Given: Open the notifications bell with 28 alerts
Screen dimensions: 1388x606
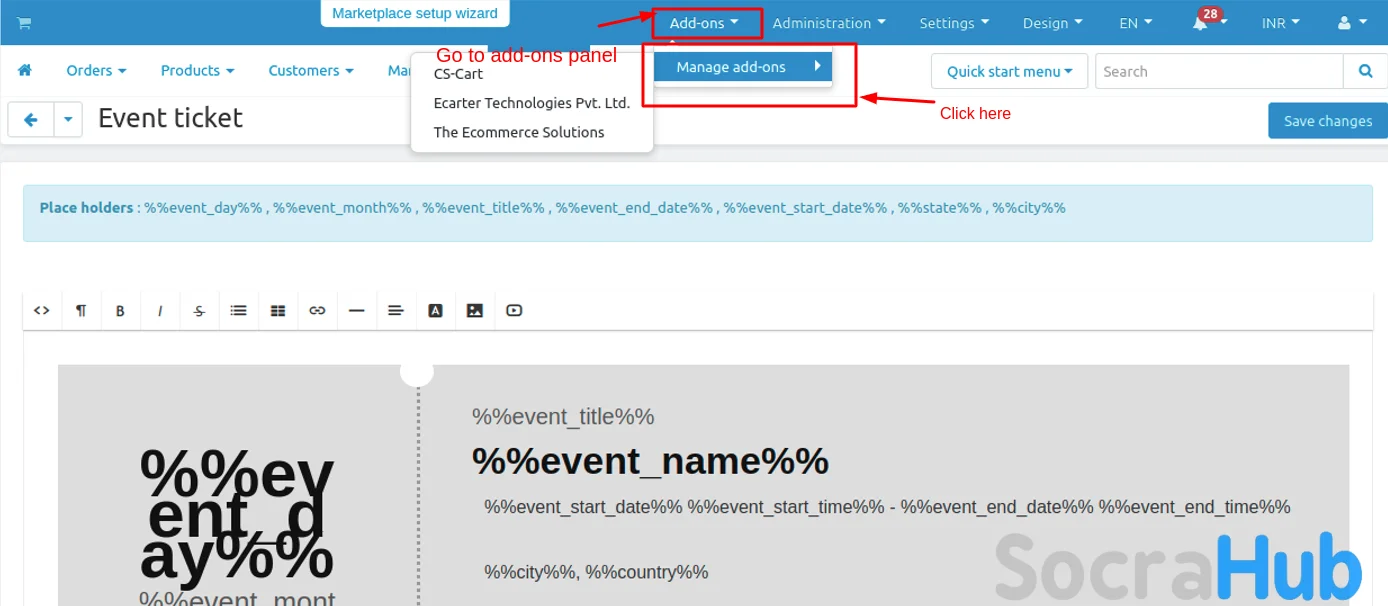Looking at the screenshot, I should [x=1202, y=23].
